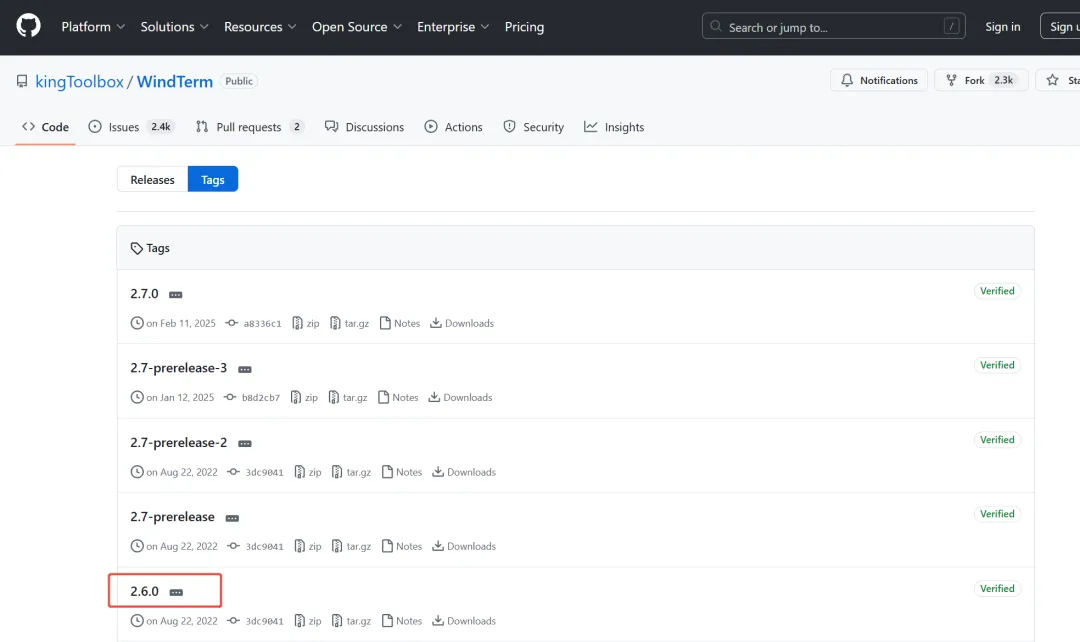Download zip for 2.7-prerelease-2

308,472
